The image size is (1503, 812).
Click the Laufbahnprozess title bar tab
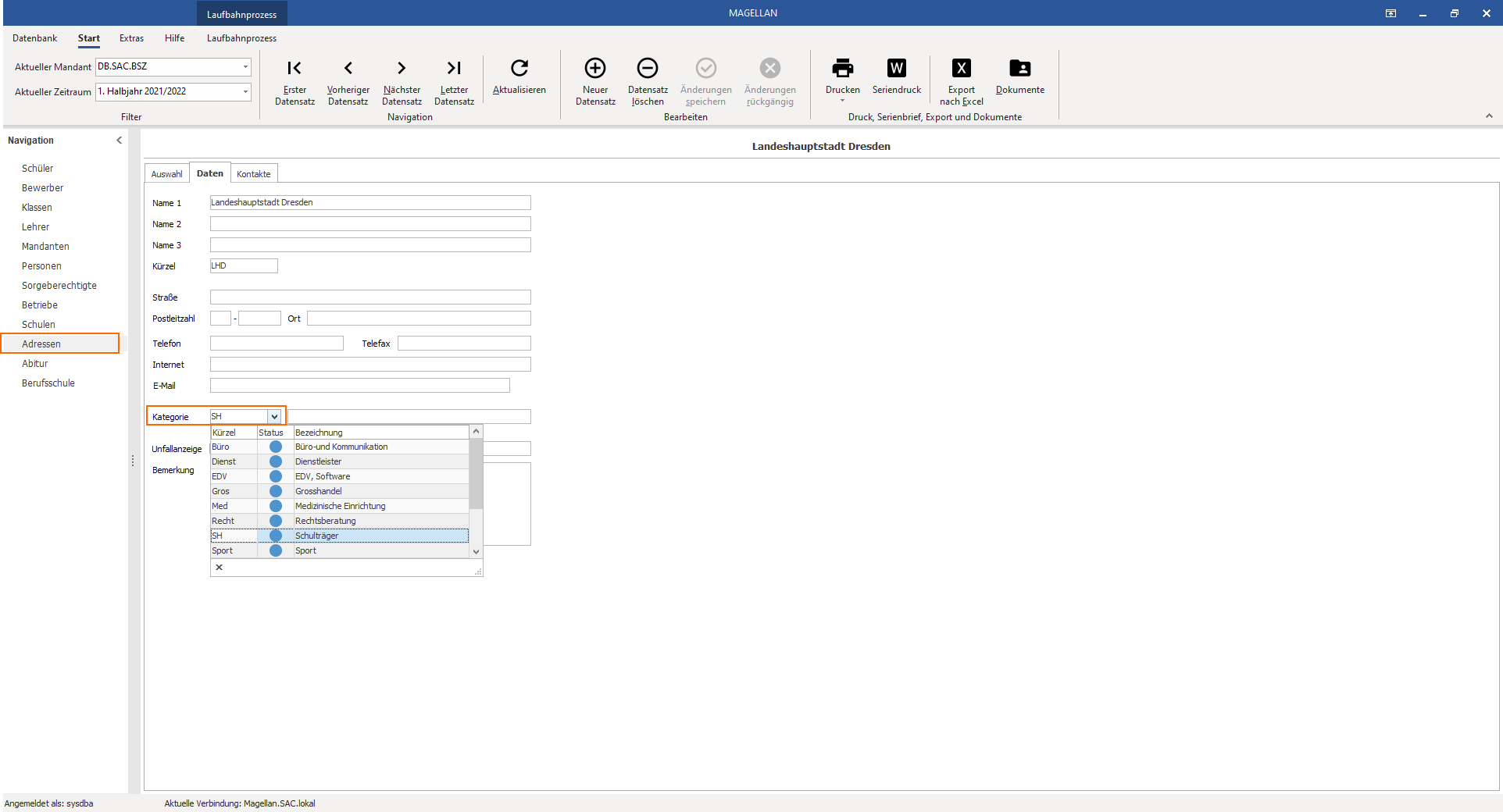241,14
